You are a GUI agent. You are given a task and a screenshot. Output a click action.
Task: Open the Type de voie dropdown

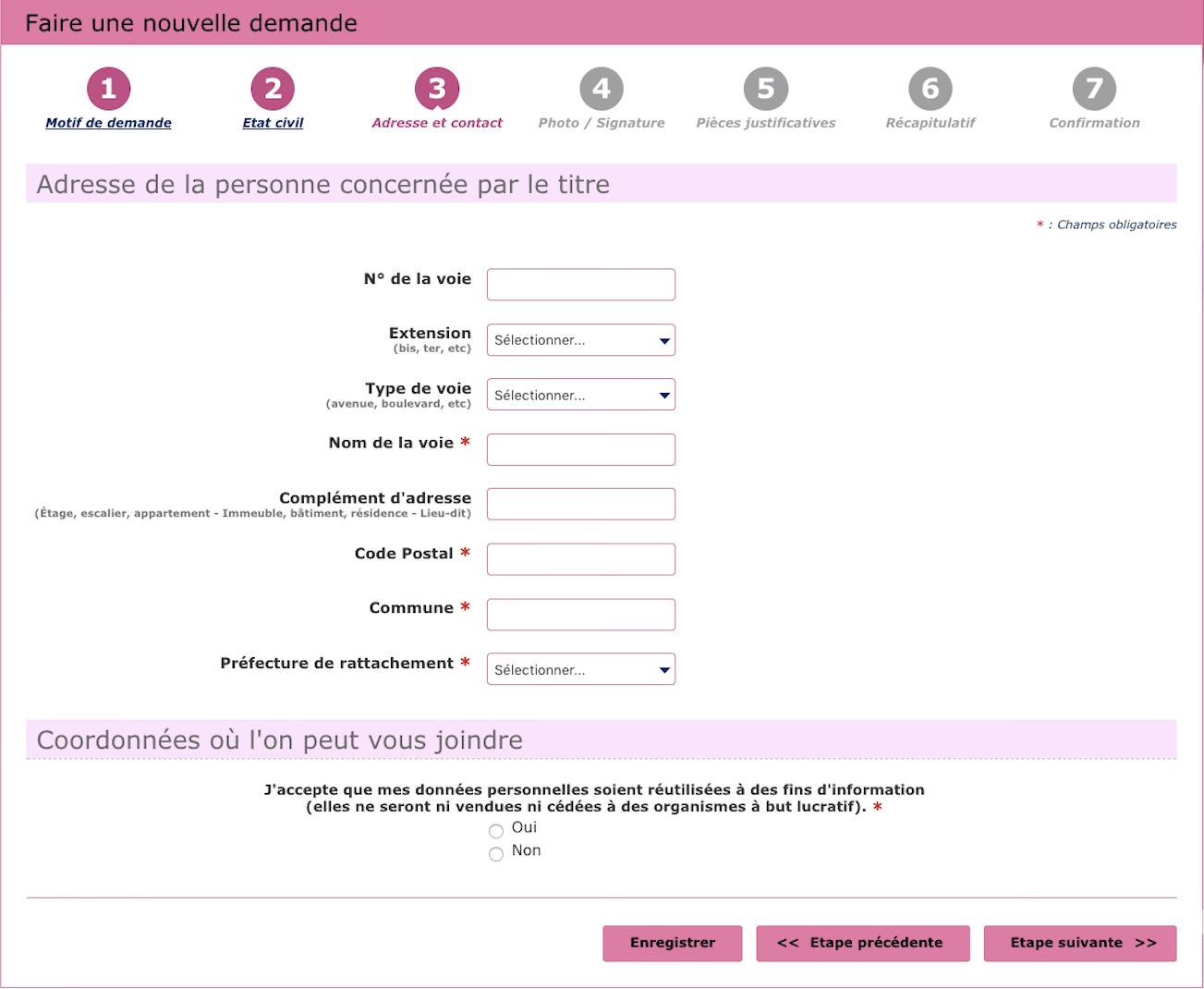(x=580, y=395)
